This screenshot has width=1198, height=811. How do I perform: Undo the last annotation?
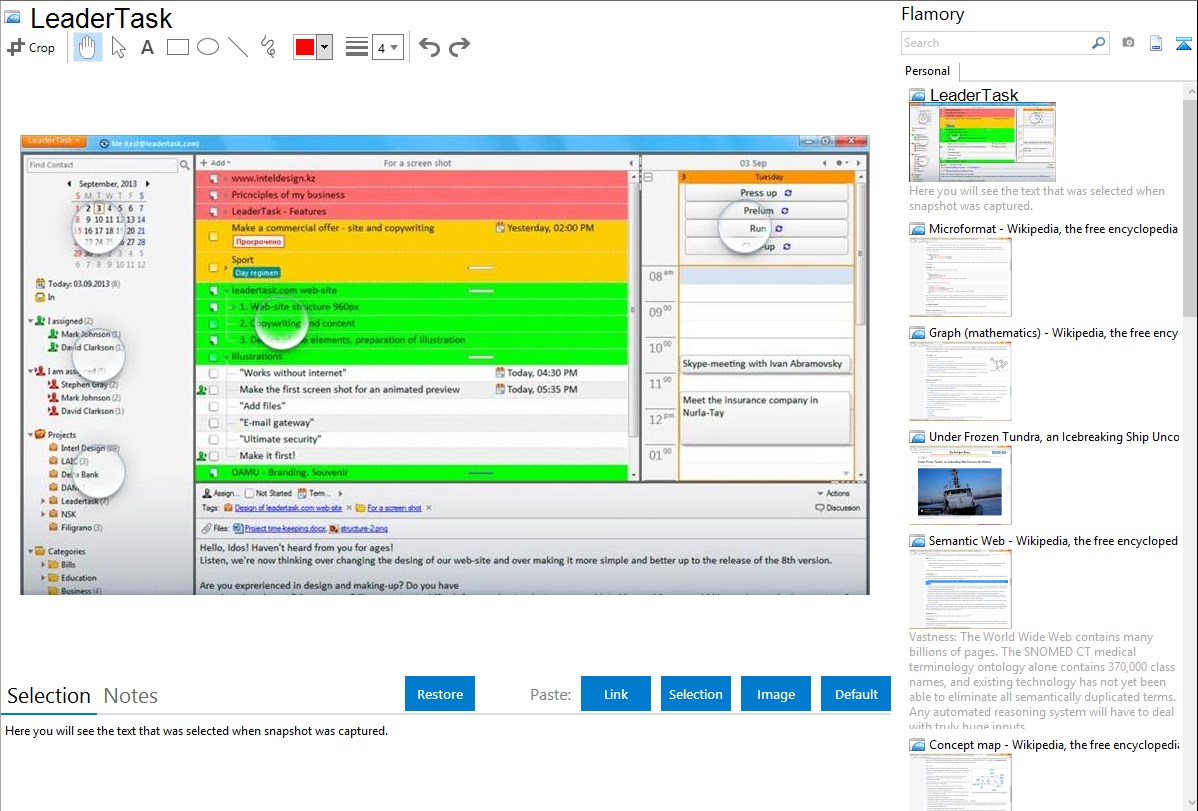(429, 47)
